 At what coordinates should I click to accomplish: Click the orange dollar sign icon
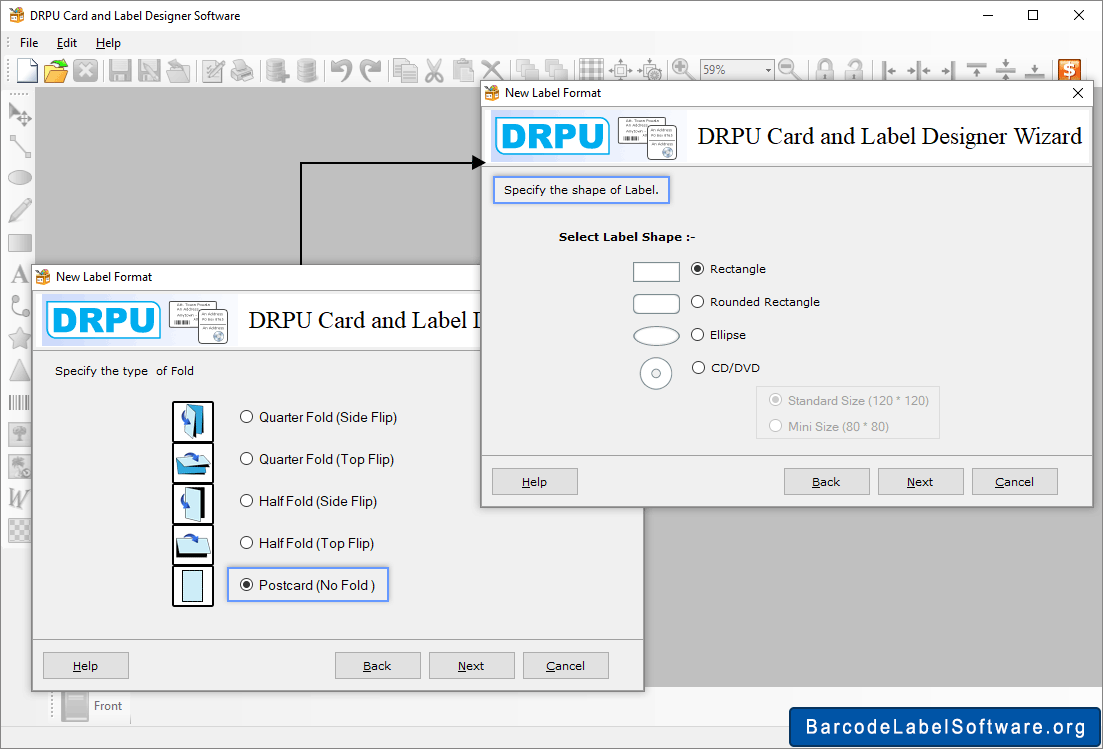(1069, 70)
